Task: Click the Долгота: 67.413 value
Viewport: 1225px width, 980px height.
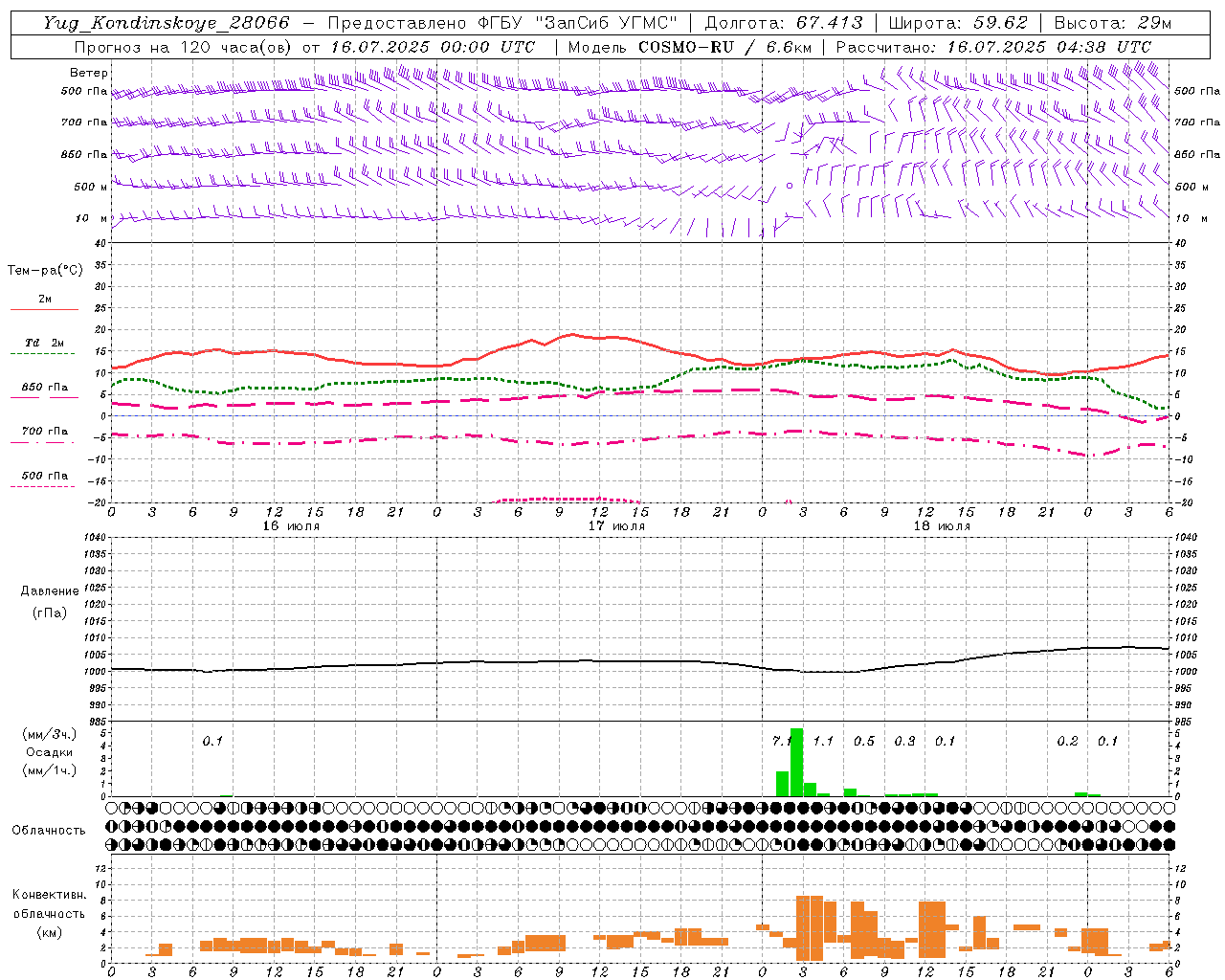Action: coord(784,23)
